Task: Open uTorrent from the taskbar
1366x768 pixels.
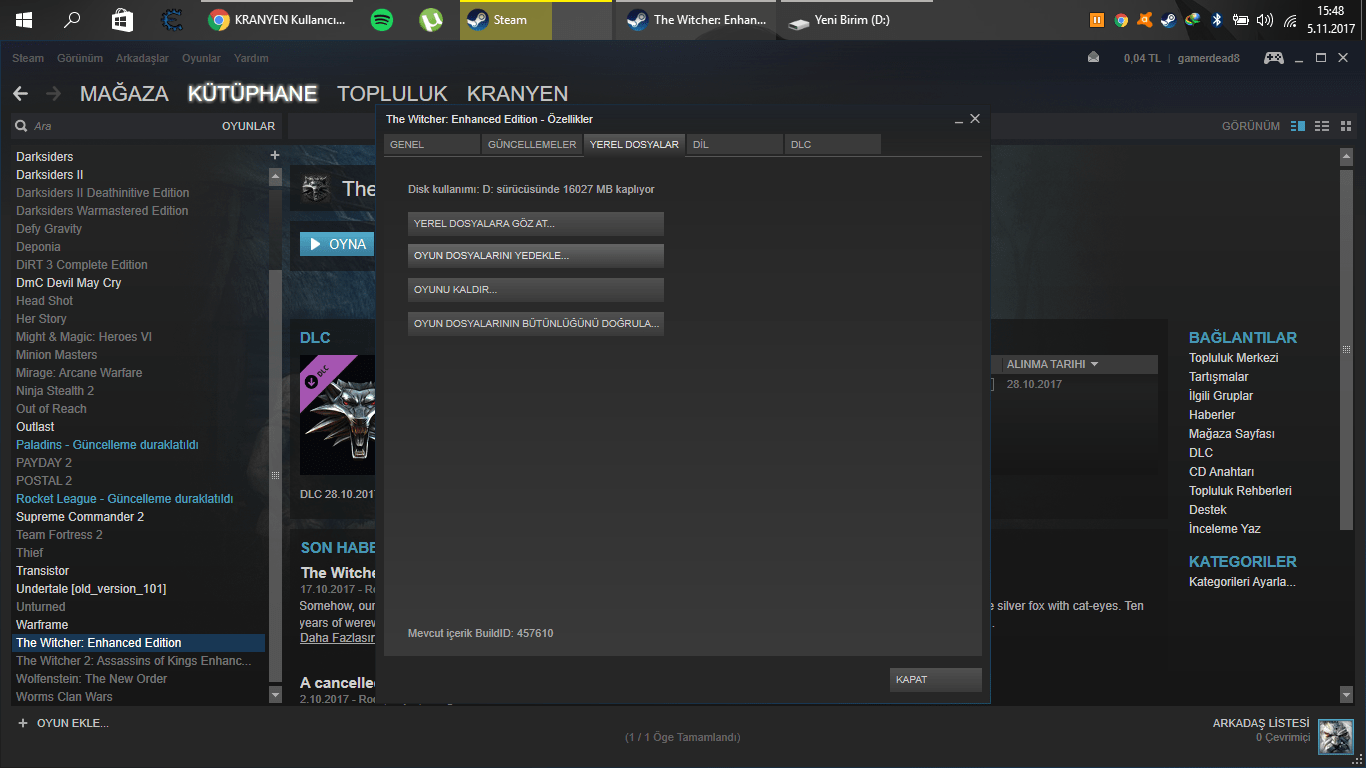Action: 431,20
